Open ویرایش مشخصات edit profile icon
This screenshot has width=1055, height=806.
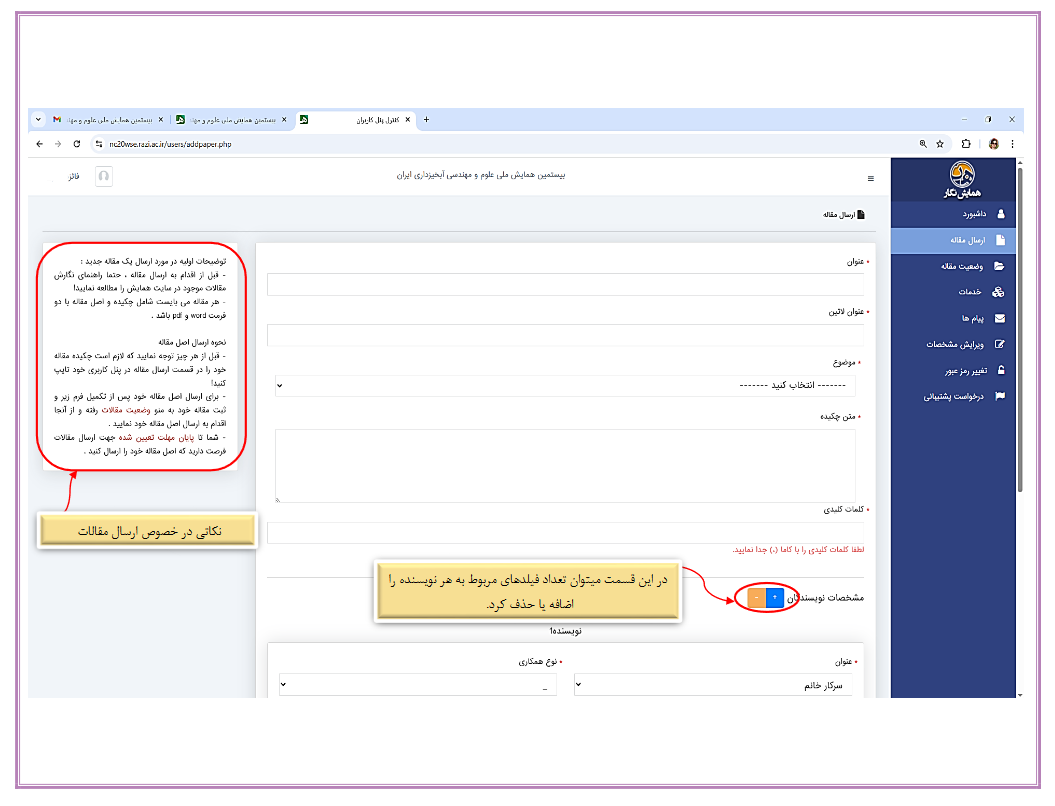click(x=999, y=345)
